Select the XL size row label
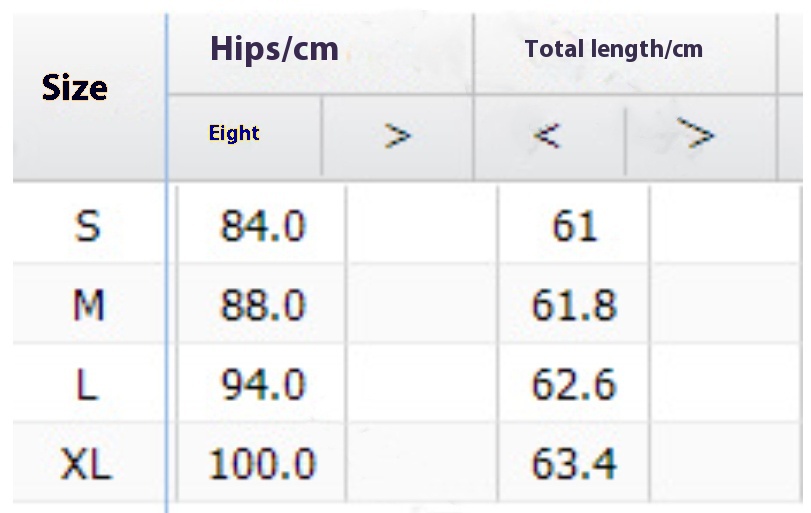The width and height of the screenshot is (811, 513). pyautogui.click(x=86, y=464)
